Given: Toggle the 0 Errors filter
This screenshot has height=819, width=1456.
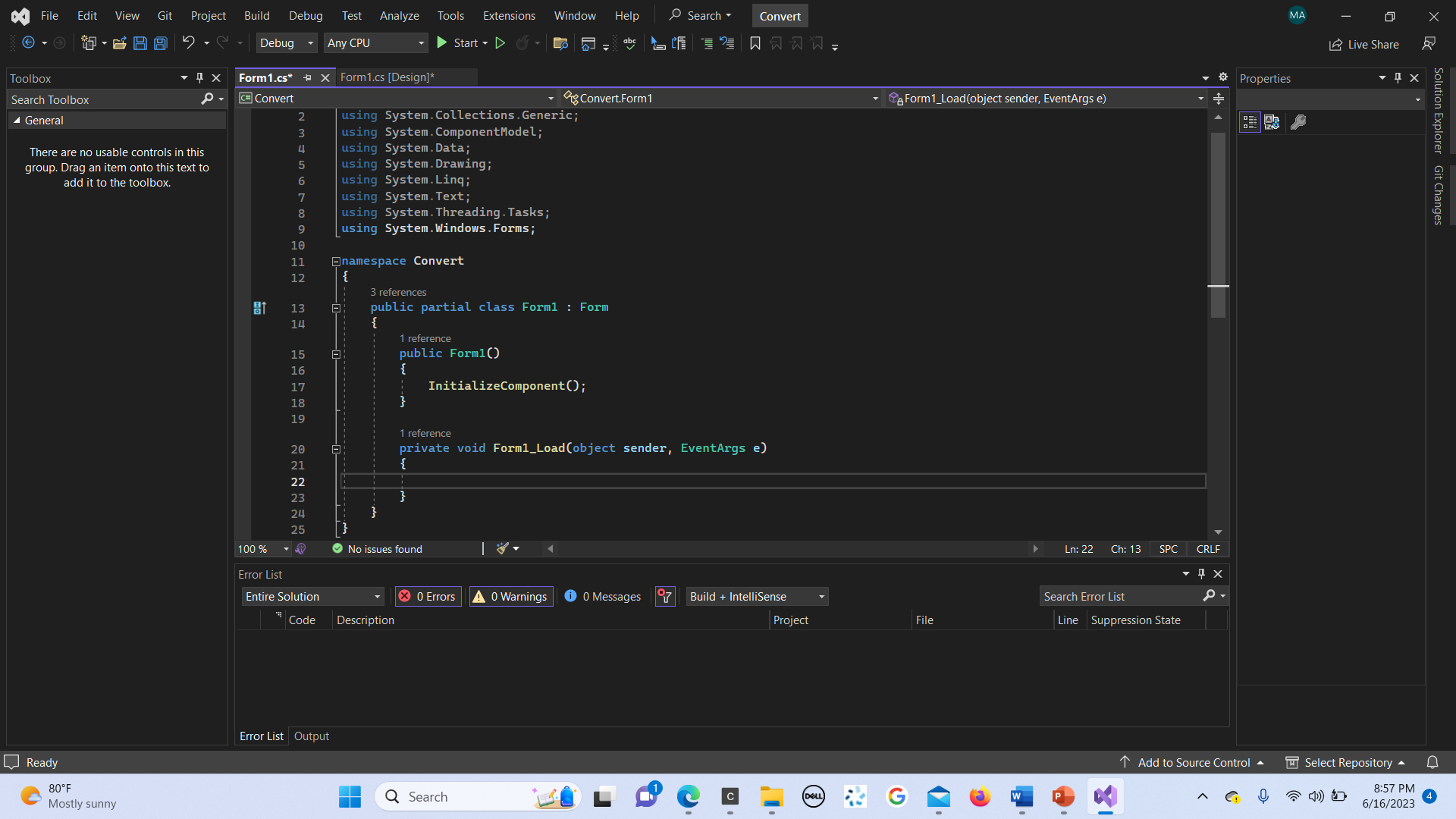Looking at the screenshot, I should [427, 596].
